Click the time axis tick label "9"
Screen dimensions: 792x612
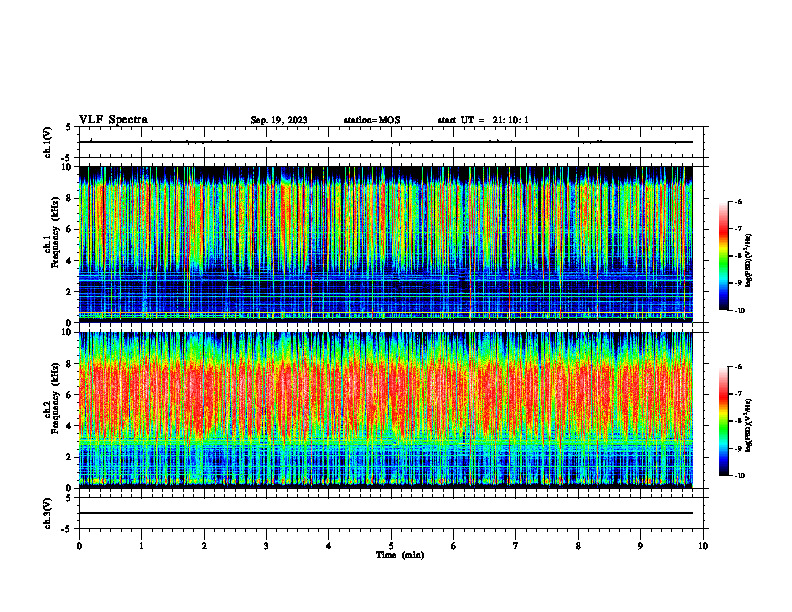coord(640,546)
